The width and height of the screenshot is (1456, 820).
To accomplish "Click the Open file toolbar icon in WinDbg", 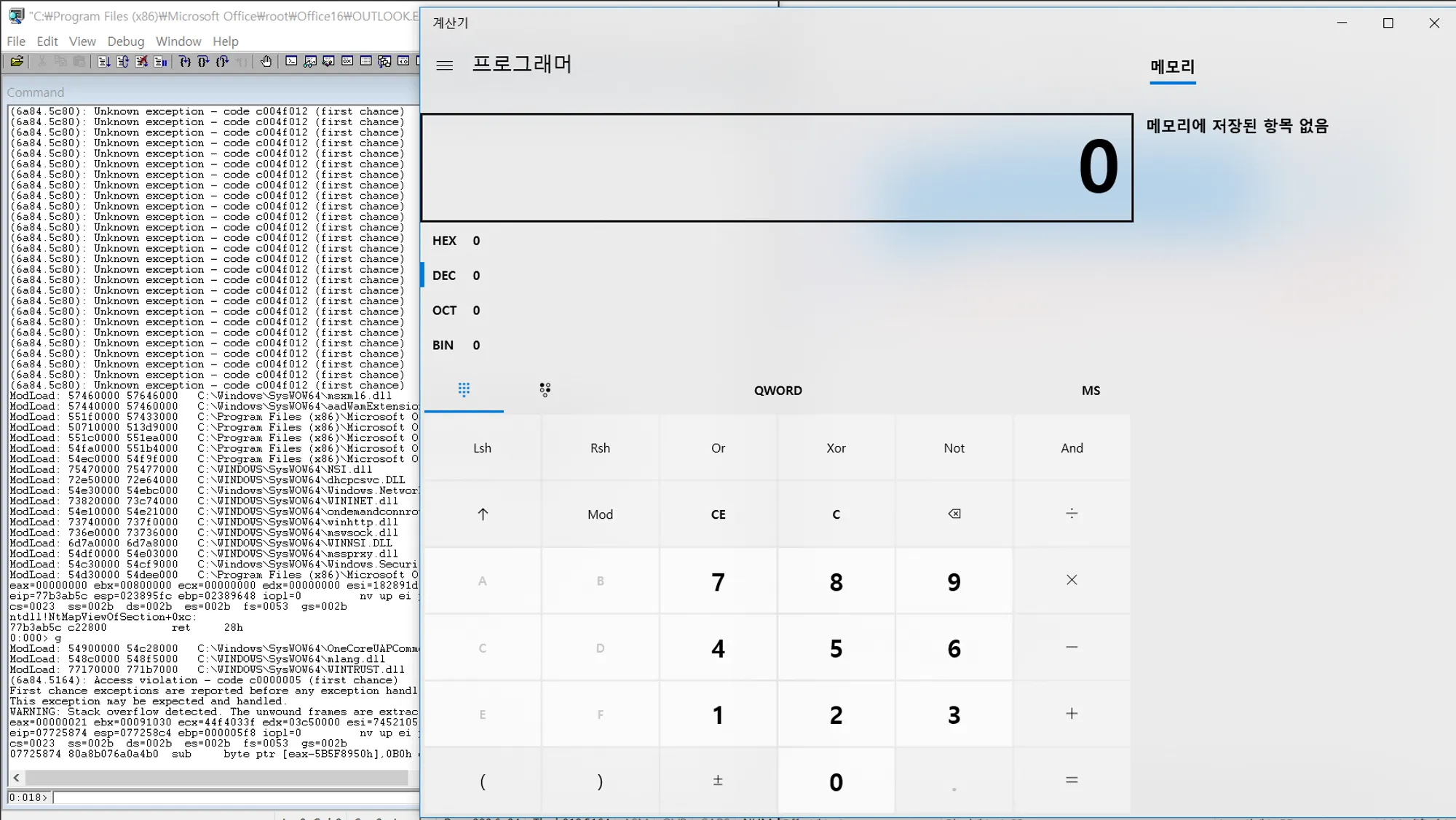I will point(16,62).
